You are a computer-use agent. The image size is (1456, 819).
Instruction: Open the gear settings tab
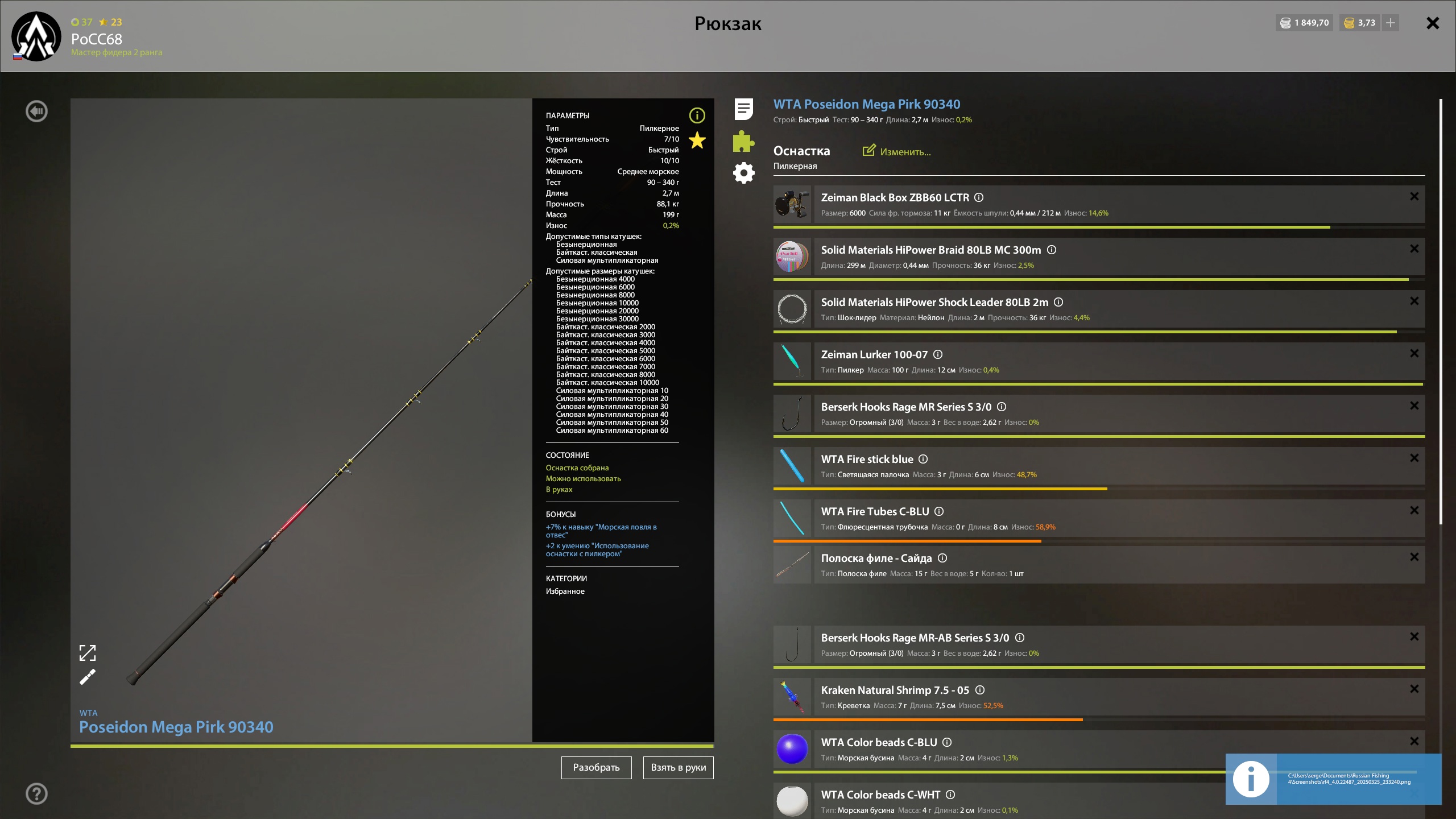744,173
